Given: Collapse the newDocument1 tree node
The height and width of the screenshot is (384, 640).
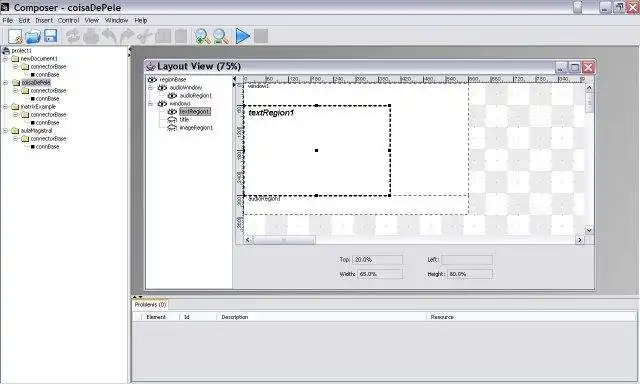Looking at the screenshot, I should tap(5, 59).
